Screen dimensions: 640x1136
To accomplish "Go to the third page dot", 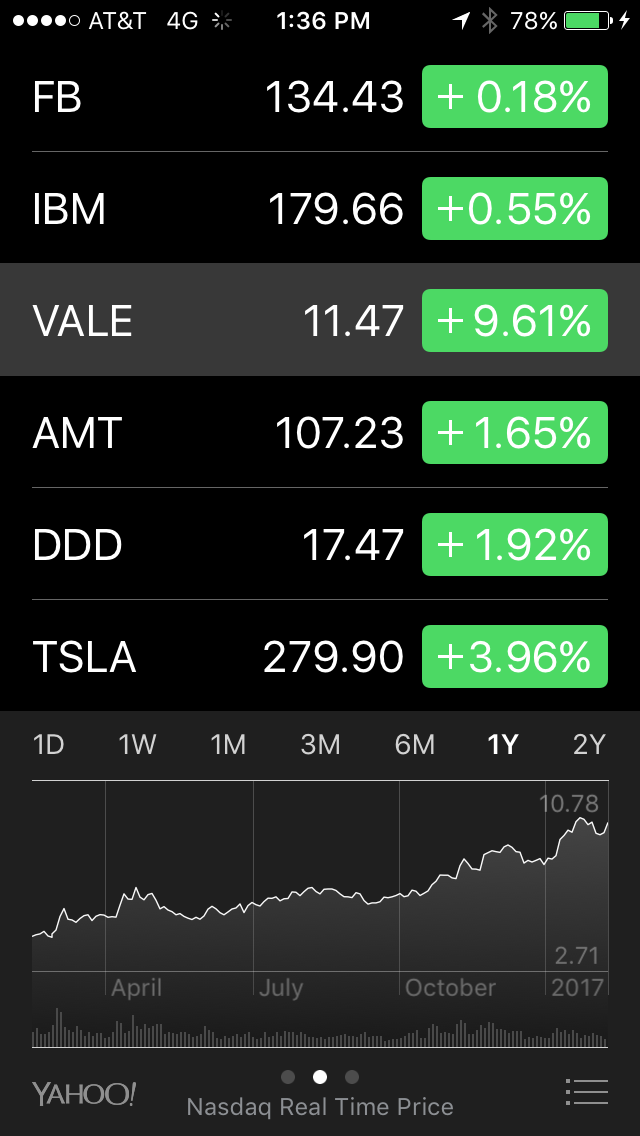I will click(351, 1077).
